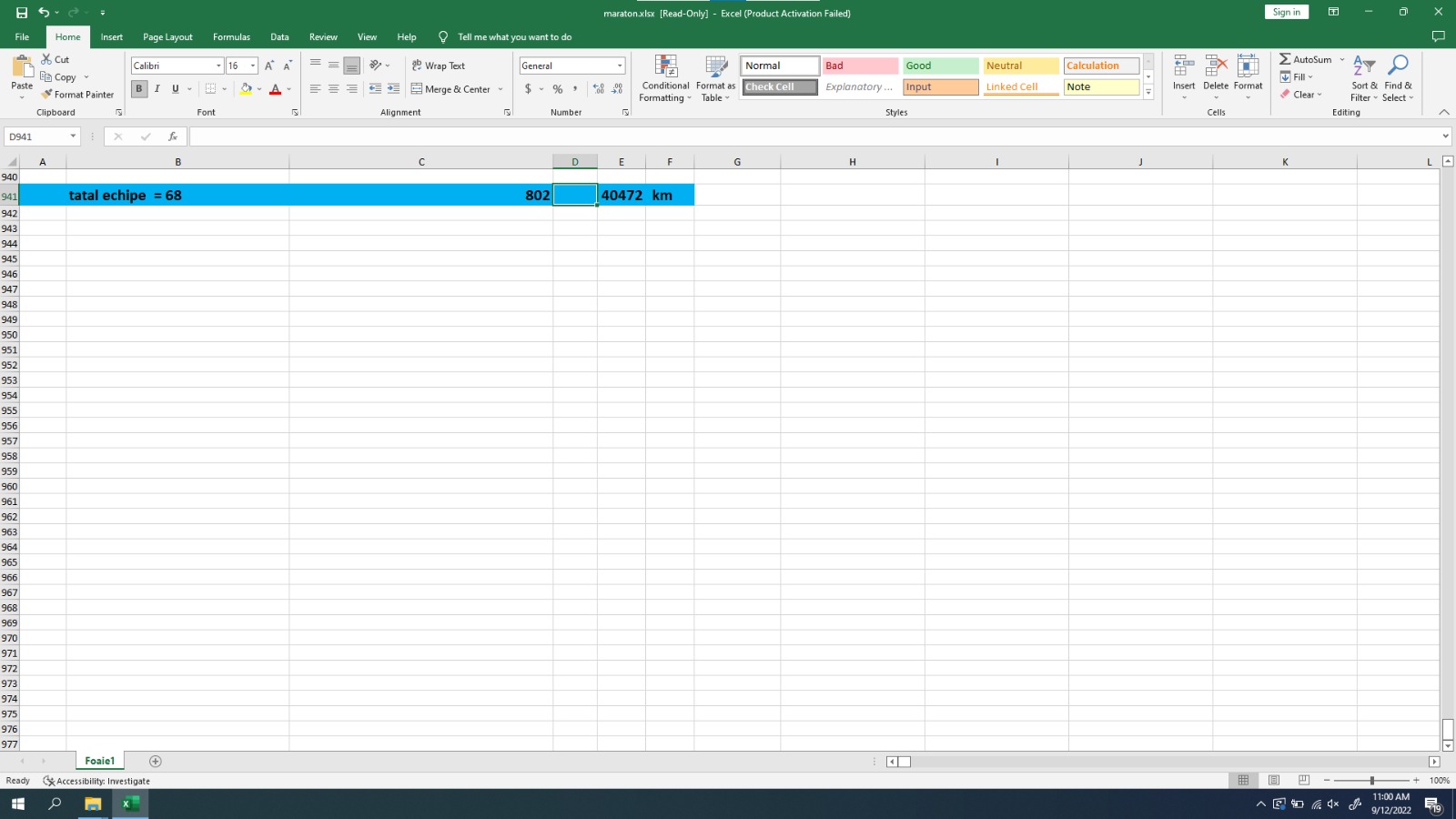Click the Conditional Formatting icon

(x=665, y=67)
